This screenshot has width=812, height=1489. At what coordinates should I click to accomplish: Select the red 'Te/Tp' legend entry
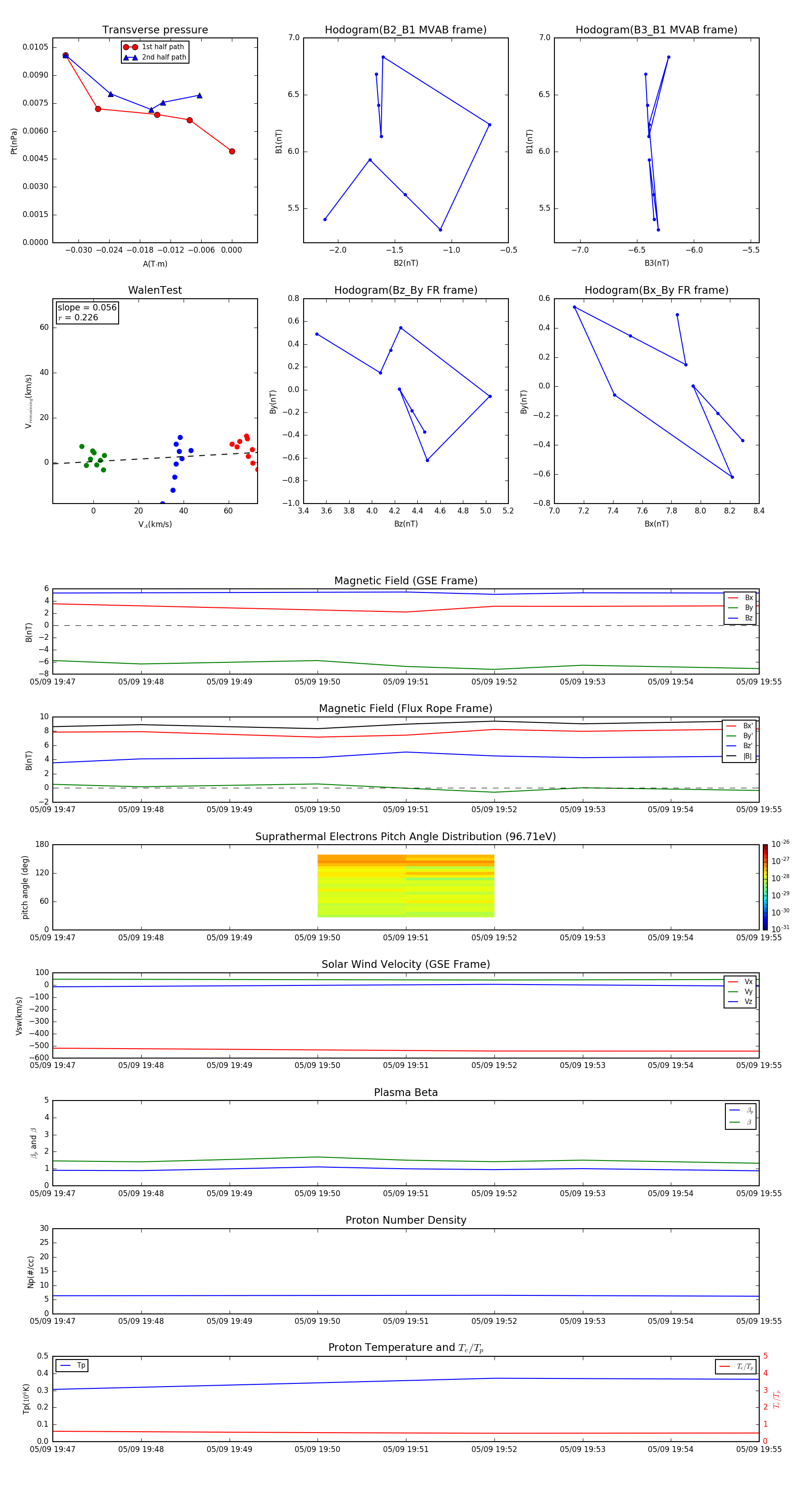736,1367
